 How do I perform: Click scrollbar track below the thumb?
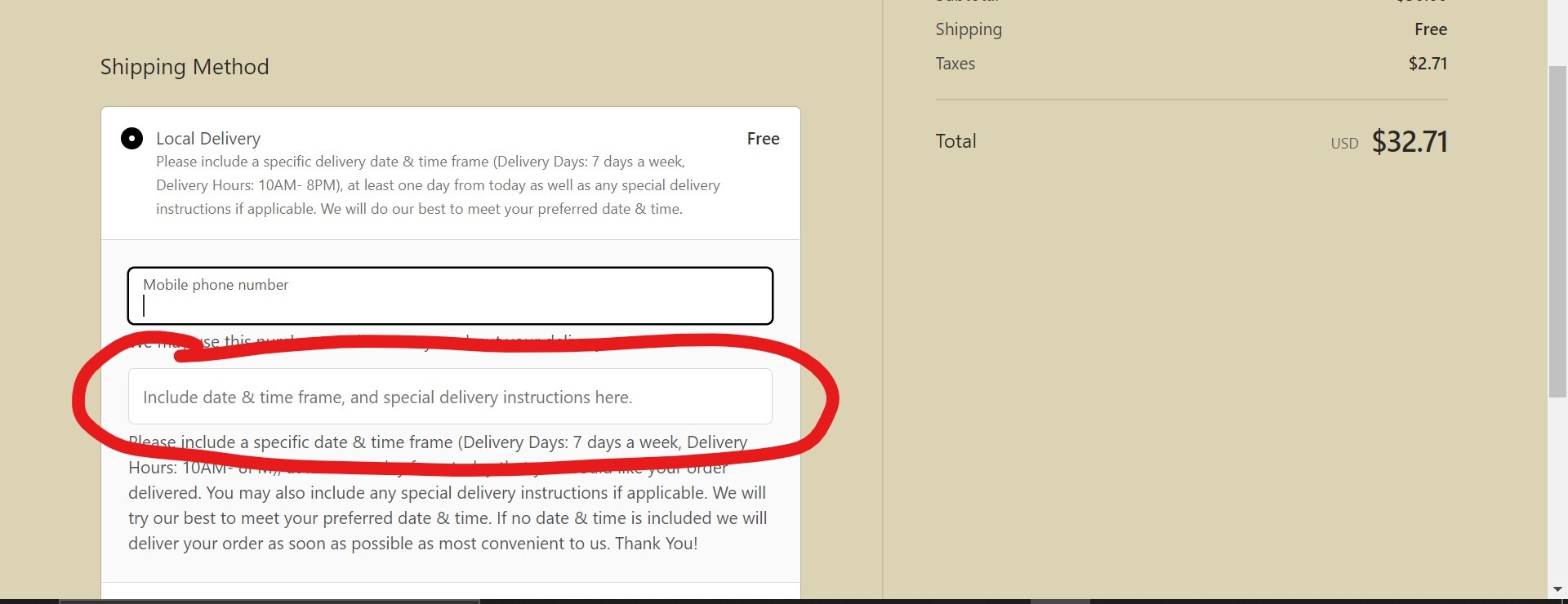click(1557, 490)
